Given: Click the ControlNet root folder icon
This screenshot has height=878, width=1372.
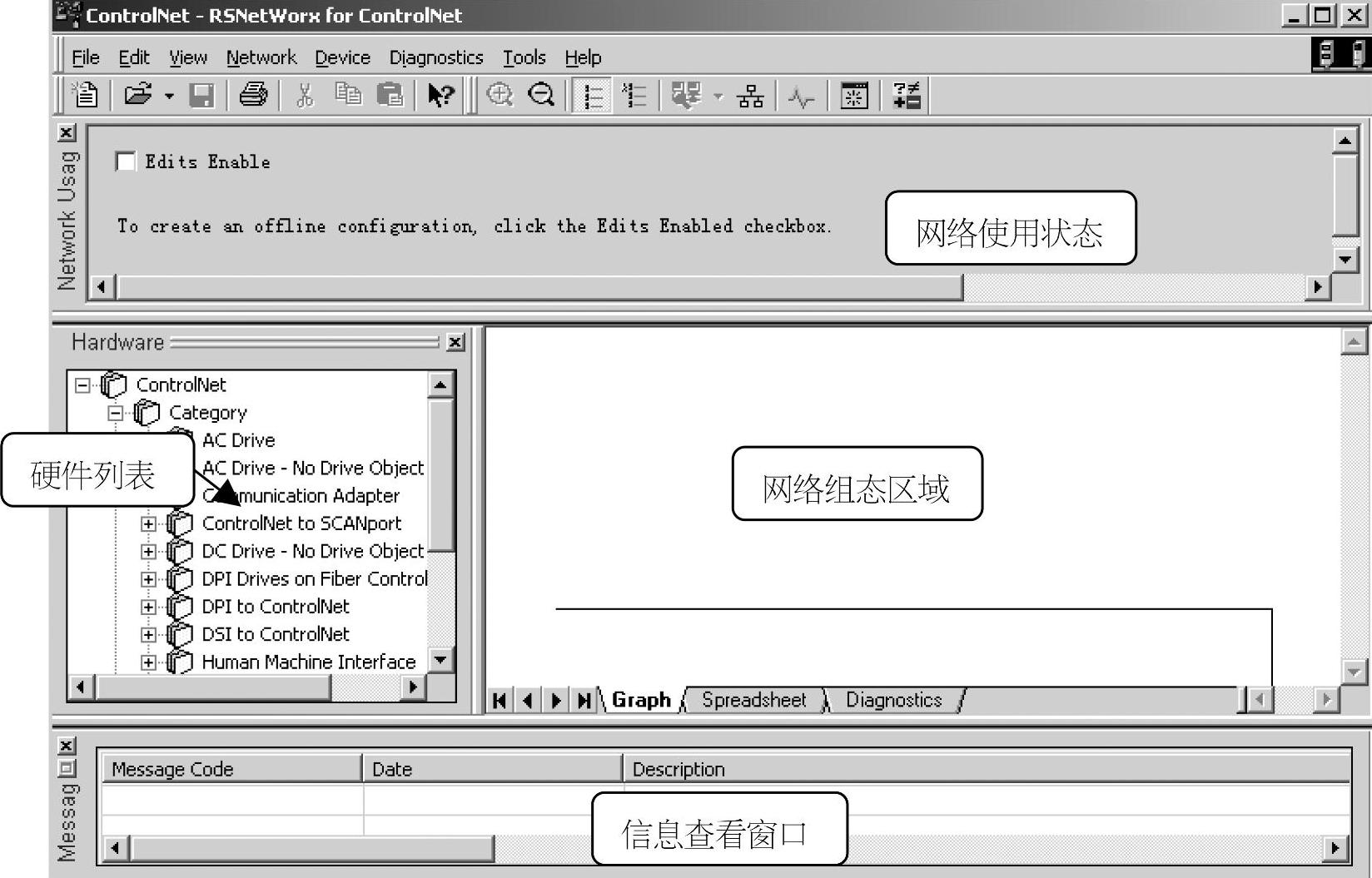Looking at the screenshot, I should [114, 384].
